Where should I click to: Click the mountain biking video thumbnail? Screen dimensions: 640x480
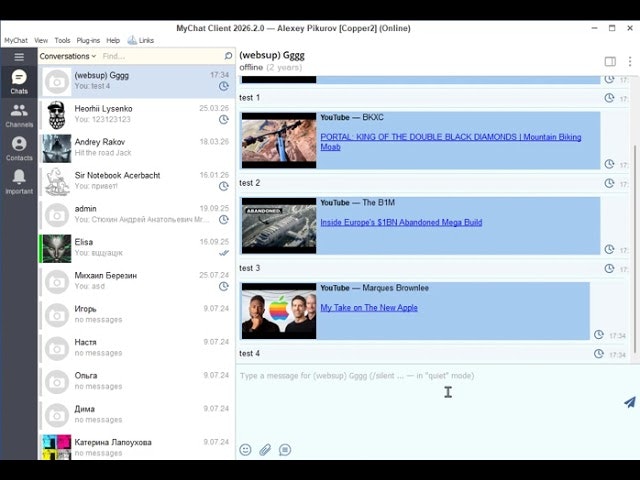pos(279,140)
